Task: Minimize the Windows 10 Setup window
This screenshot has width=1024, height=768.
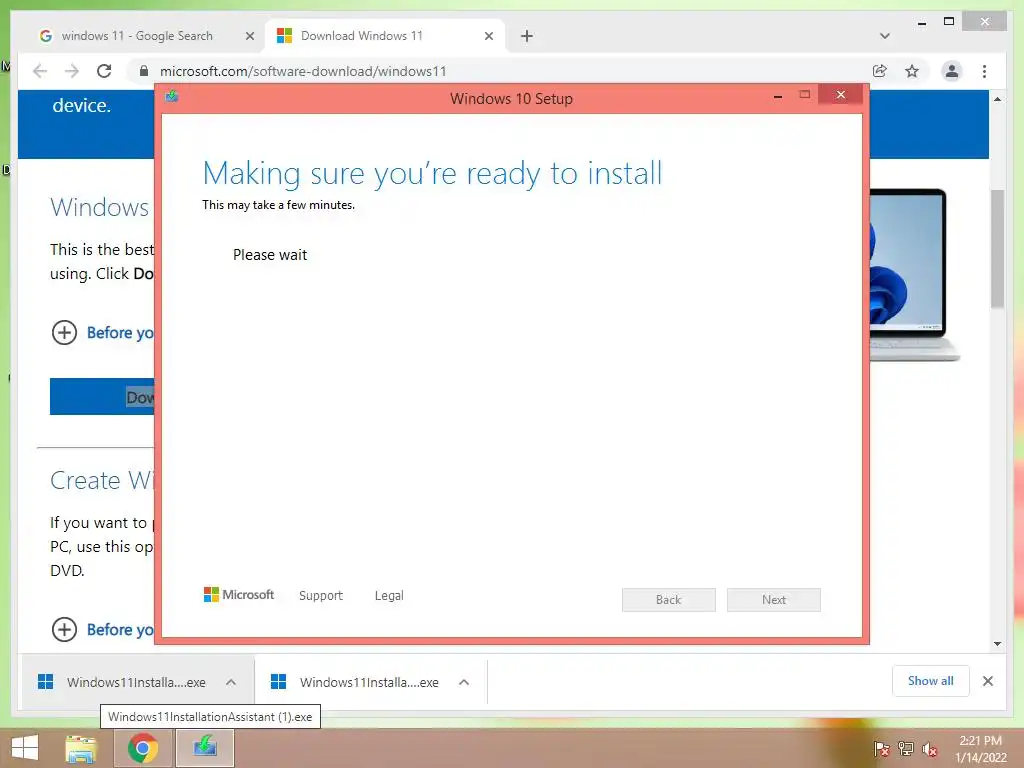Action: pos(778,96)
